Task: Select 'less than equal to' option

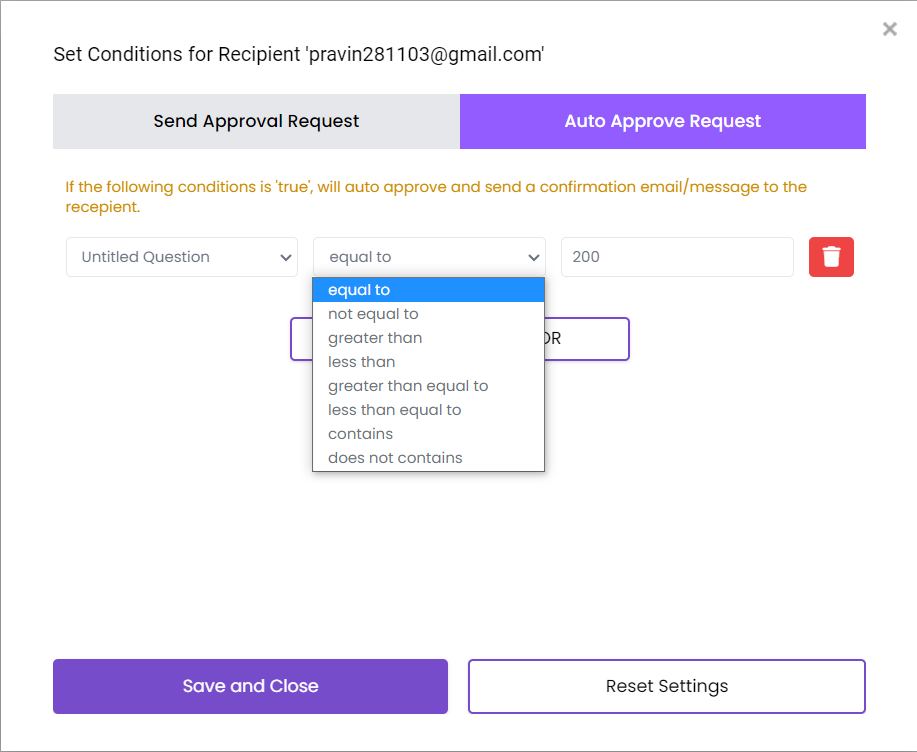Action: pyautogui.click(x=394, y=409)
